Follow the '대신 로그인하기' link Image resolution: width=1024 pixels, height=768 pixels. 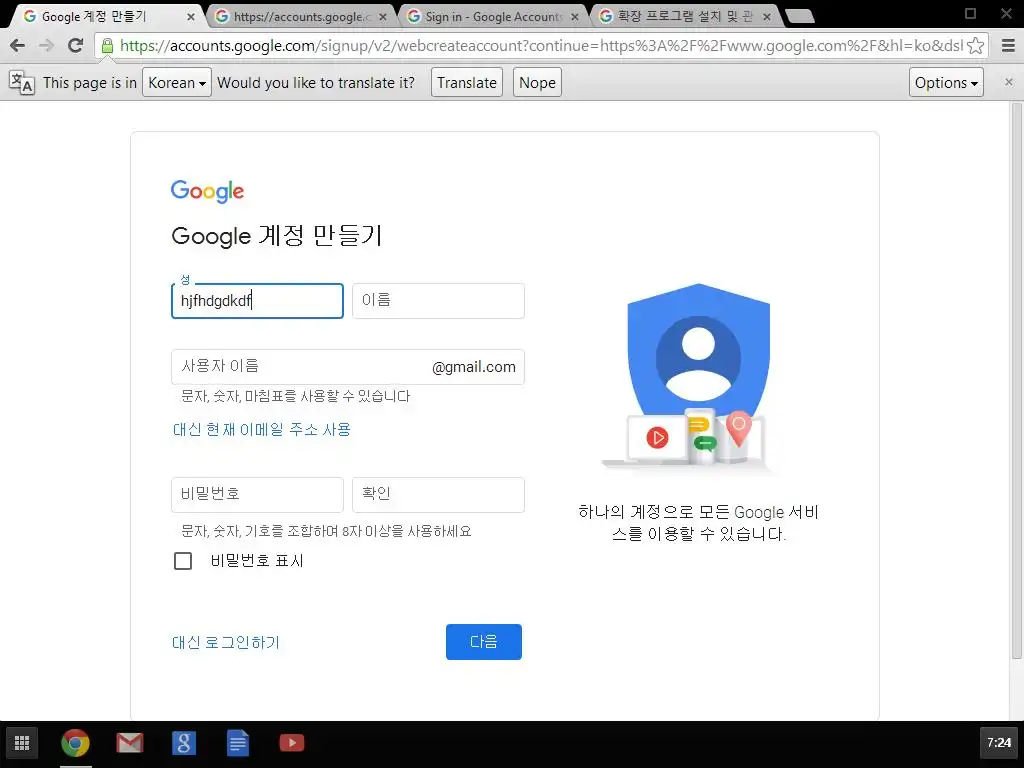click(x=226, y=643)
